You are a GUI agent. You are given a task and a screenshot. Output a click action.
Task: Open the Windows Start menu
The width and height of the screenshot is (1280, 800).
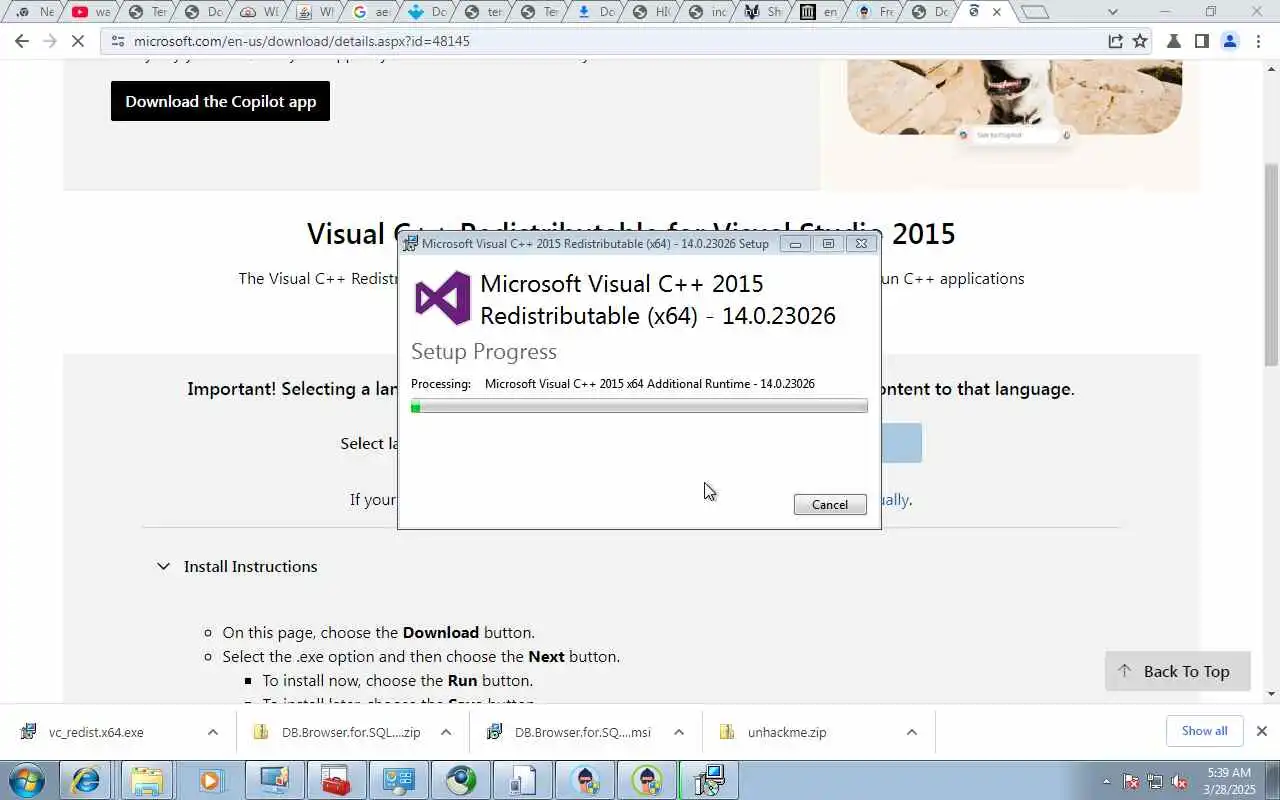tap(26, 780)
